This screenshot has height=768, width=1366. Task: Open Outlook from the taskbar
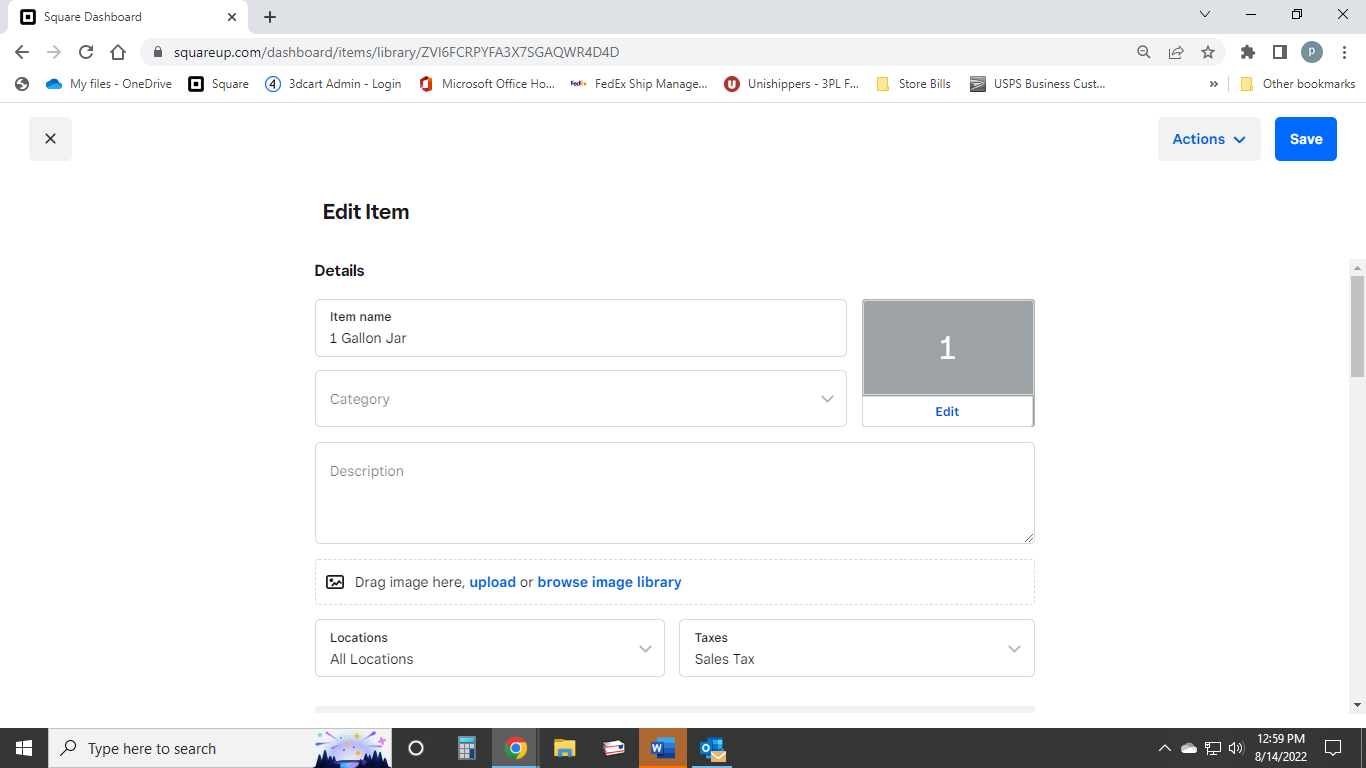713,748
